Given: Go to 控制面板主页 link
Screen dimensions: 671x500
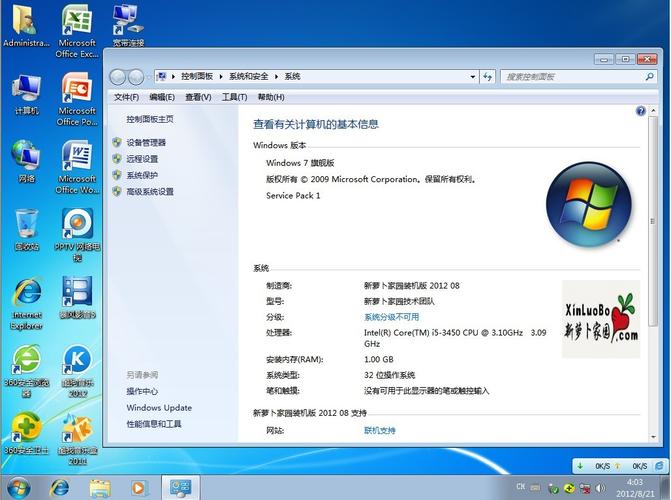Looking at the screenshot, I should coord(150,119).
